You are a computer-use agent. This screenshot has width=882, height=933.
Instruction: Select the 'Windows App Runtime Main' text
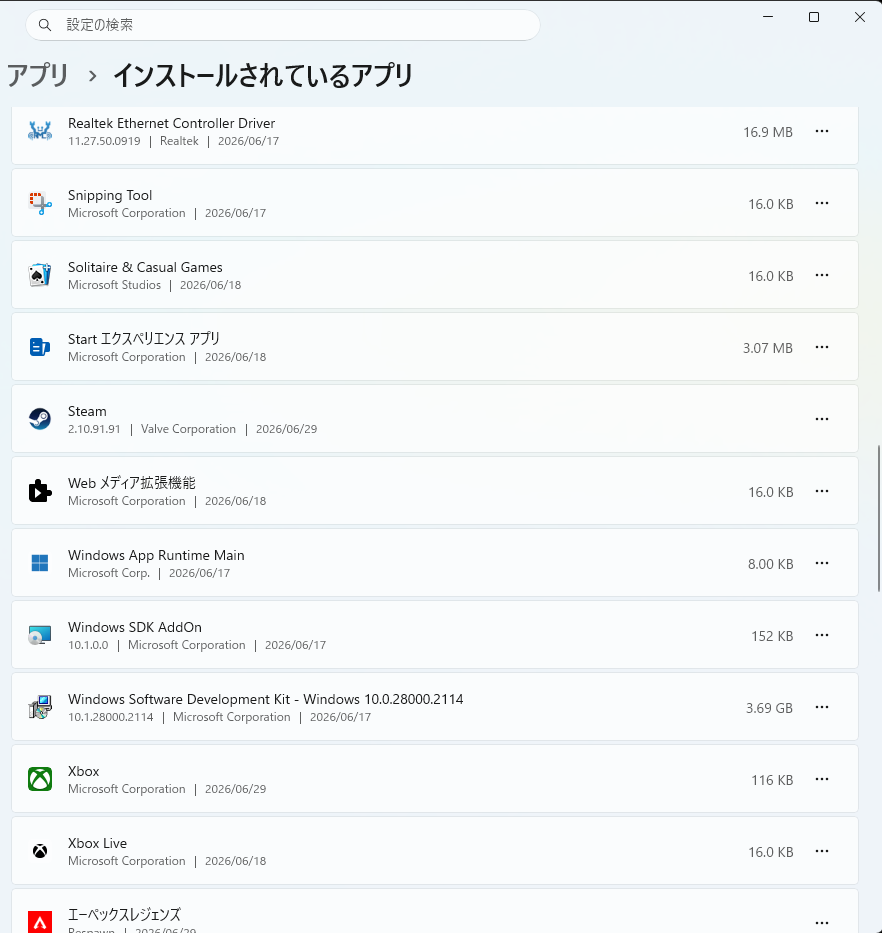coord(156,555)
